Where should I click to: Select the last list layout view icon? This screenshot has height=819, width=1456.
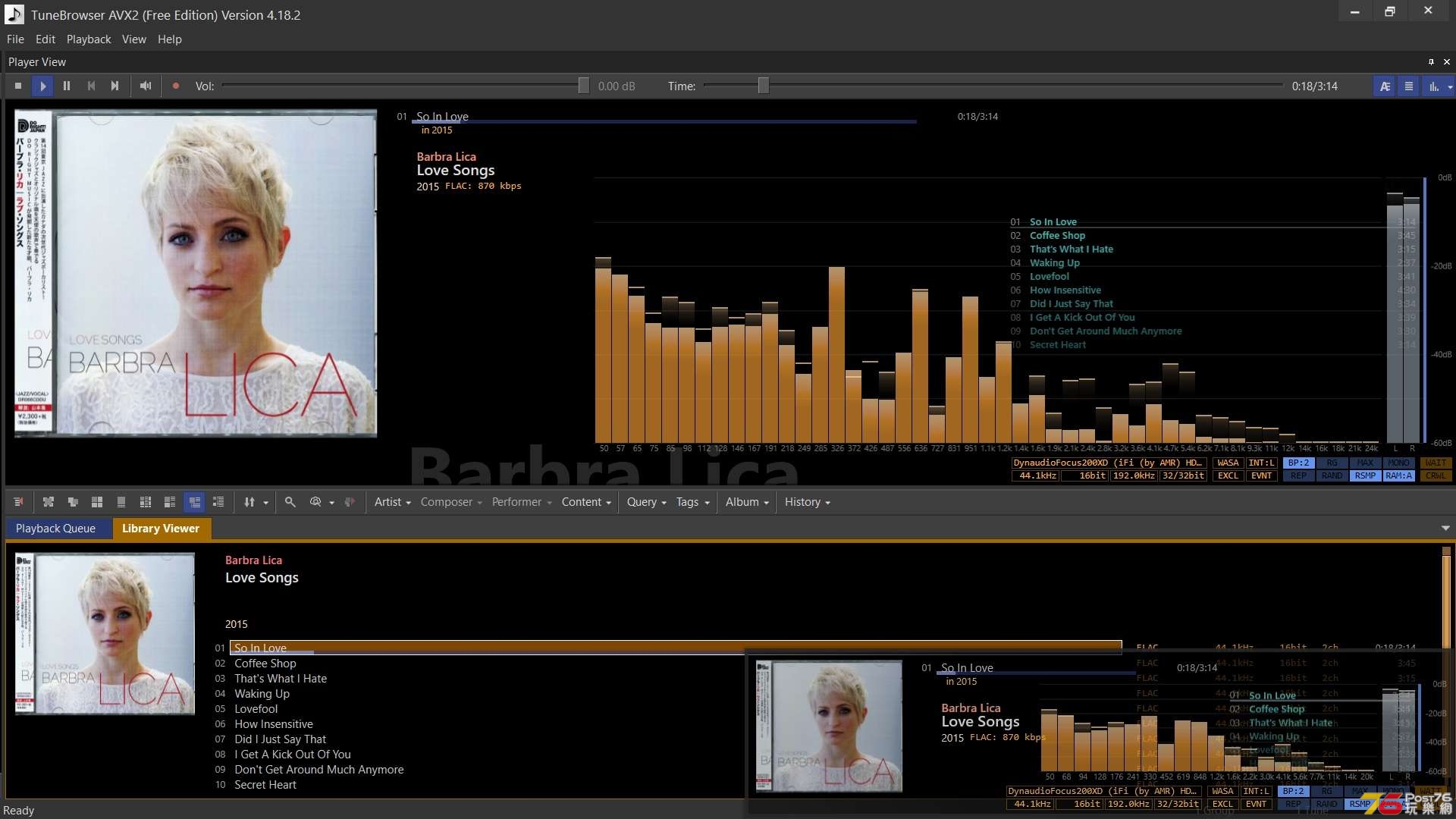[218, 502]
